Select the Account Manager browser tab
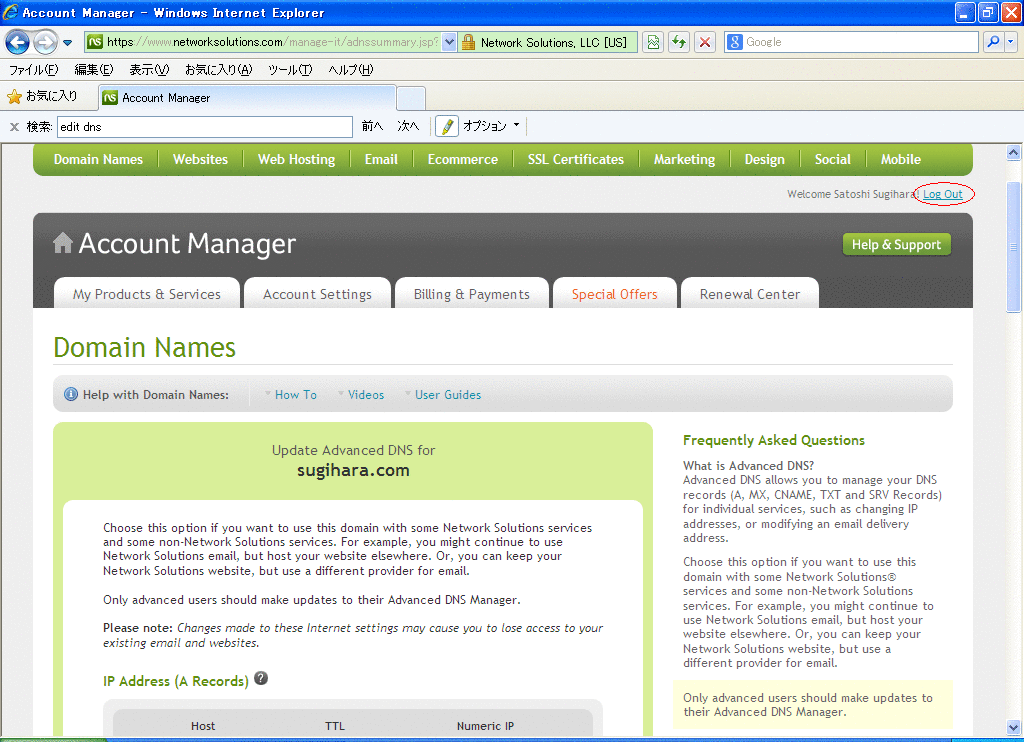The height and width of the screenshot is (742, 1024). click(247, 98)
